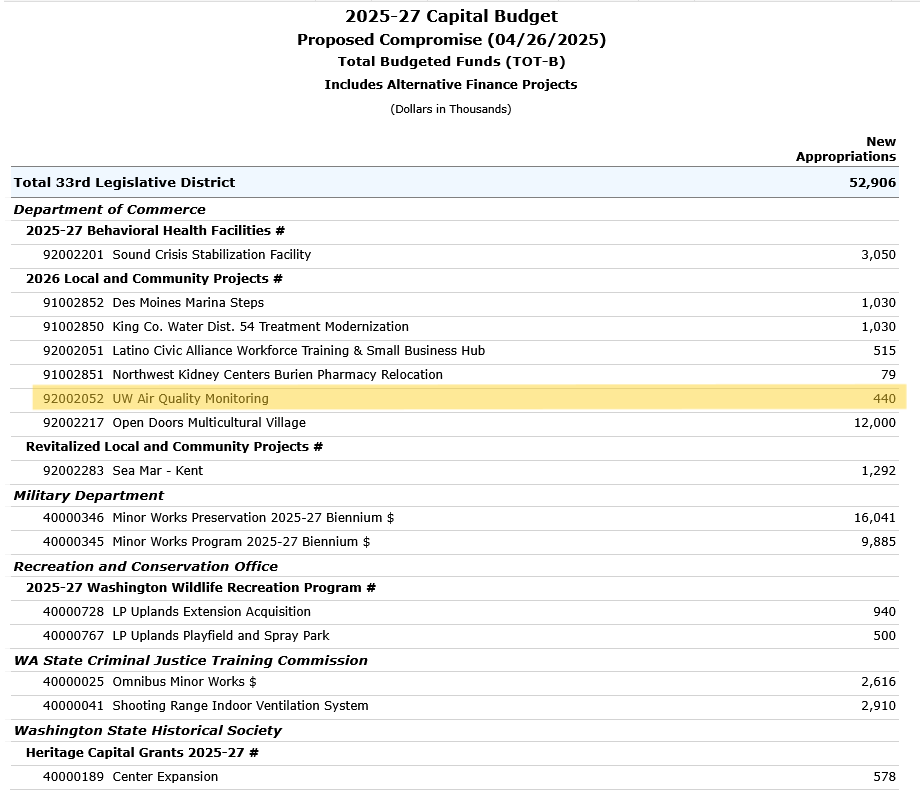Click the Department of Commerce heading

point(109,210)
